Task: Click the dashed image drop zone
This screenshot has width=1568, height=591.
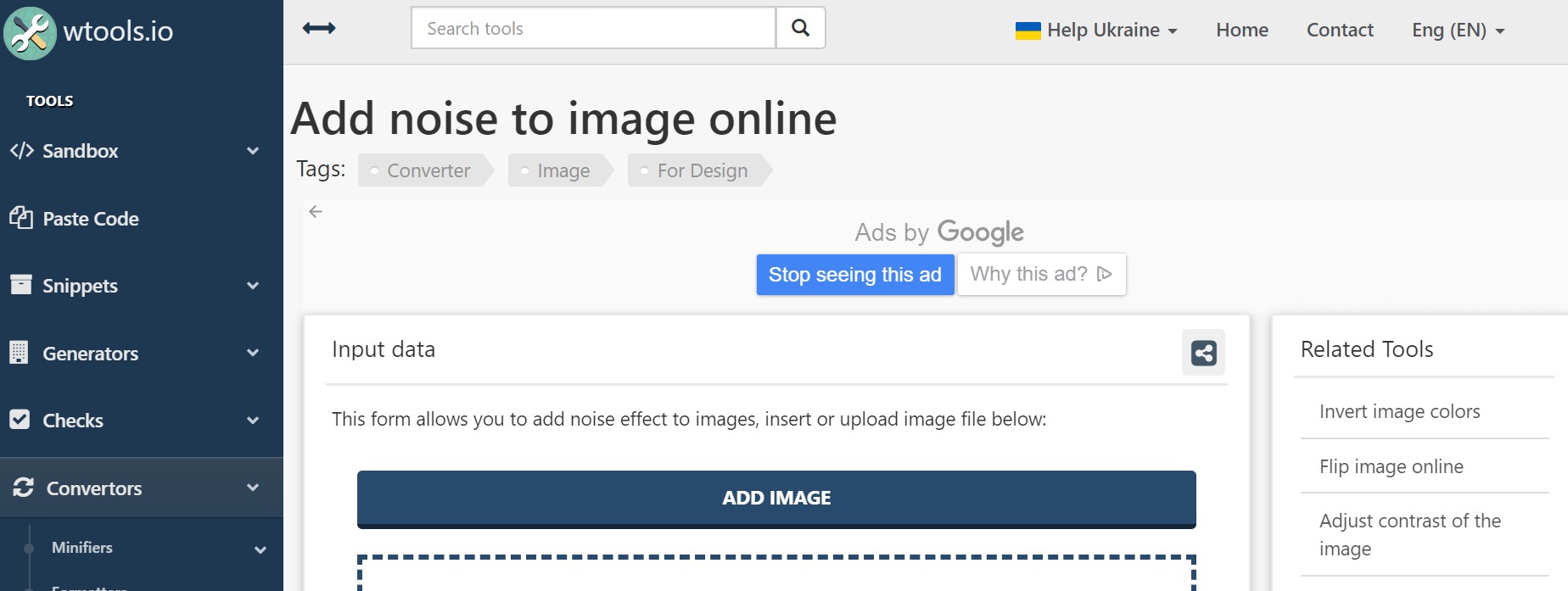Action: [776, 573]
